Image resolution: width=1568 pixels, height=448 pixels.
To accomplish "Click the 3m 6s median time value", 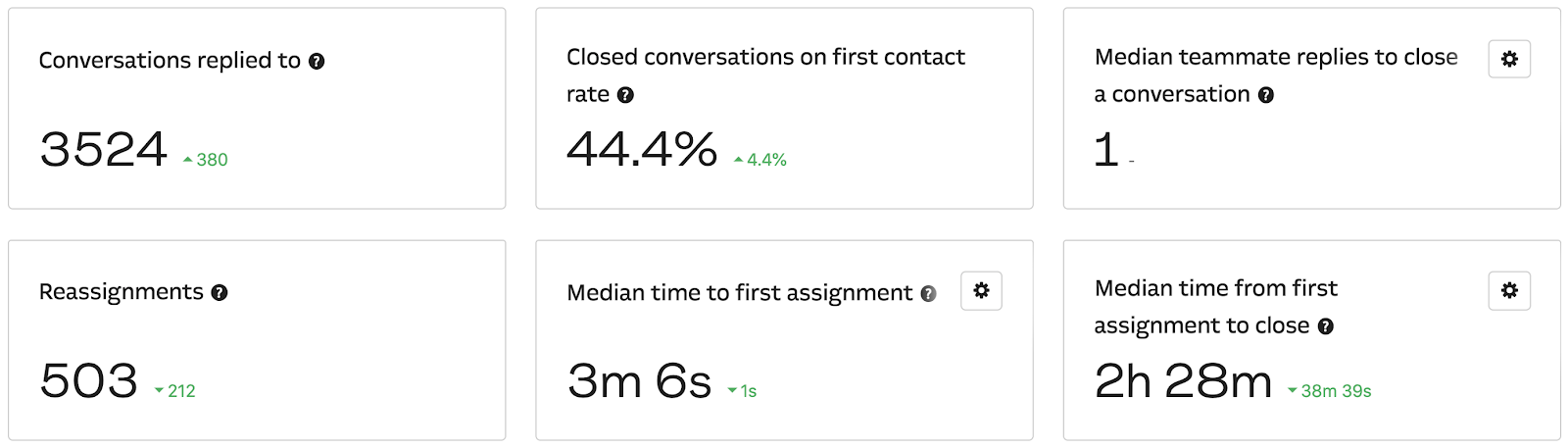I will tap(639, 381).
